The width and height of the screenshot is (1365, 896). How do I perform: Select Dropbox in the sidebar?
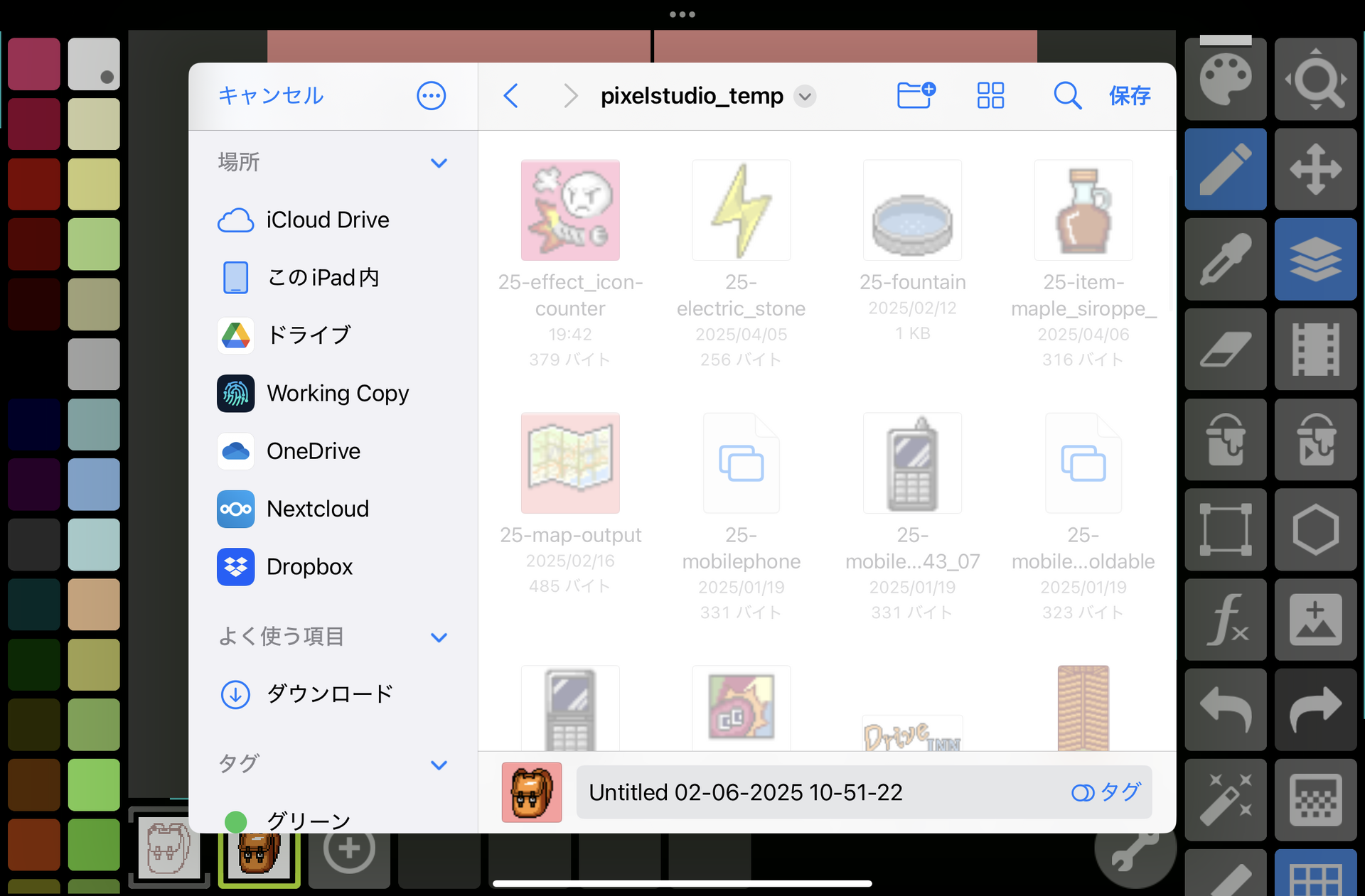[x=309, y=567]
